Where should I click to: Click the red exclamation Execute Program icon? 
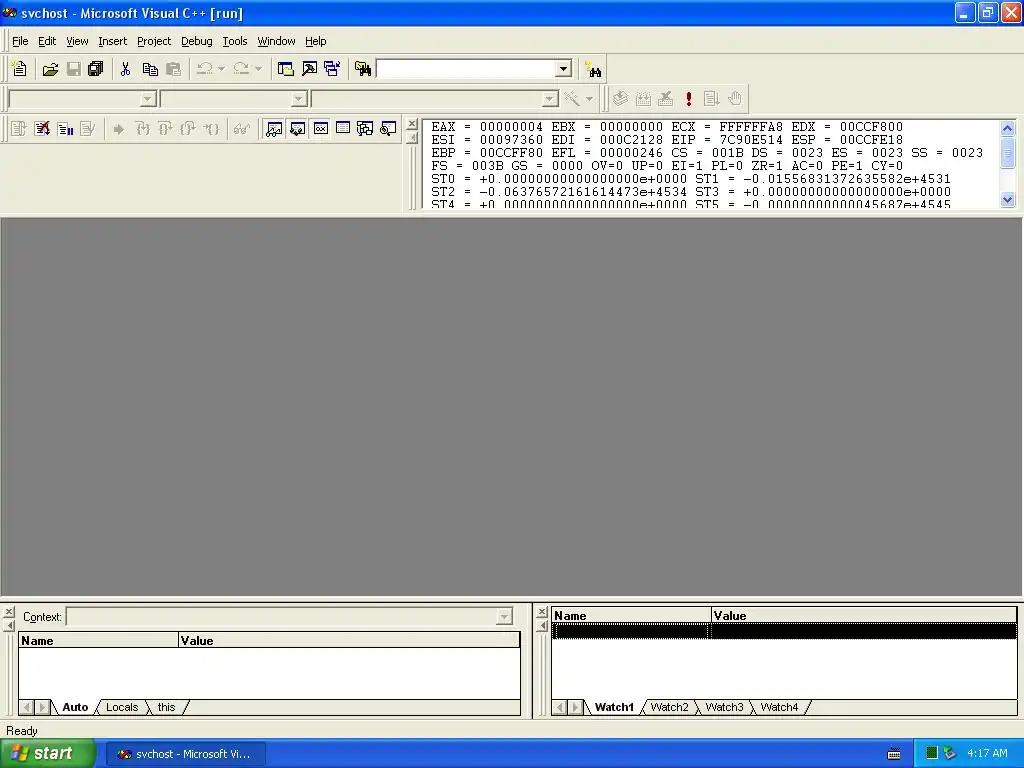688,99
